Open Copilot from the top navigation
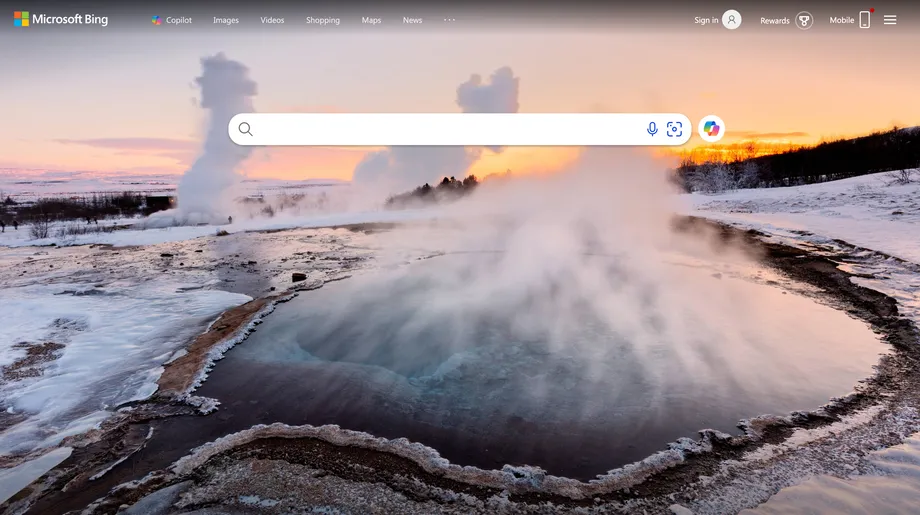The width and height of the screenshot is (920, 515). [171, 20]
